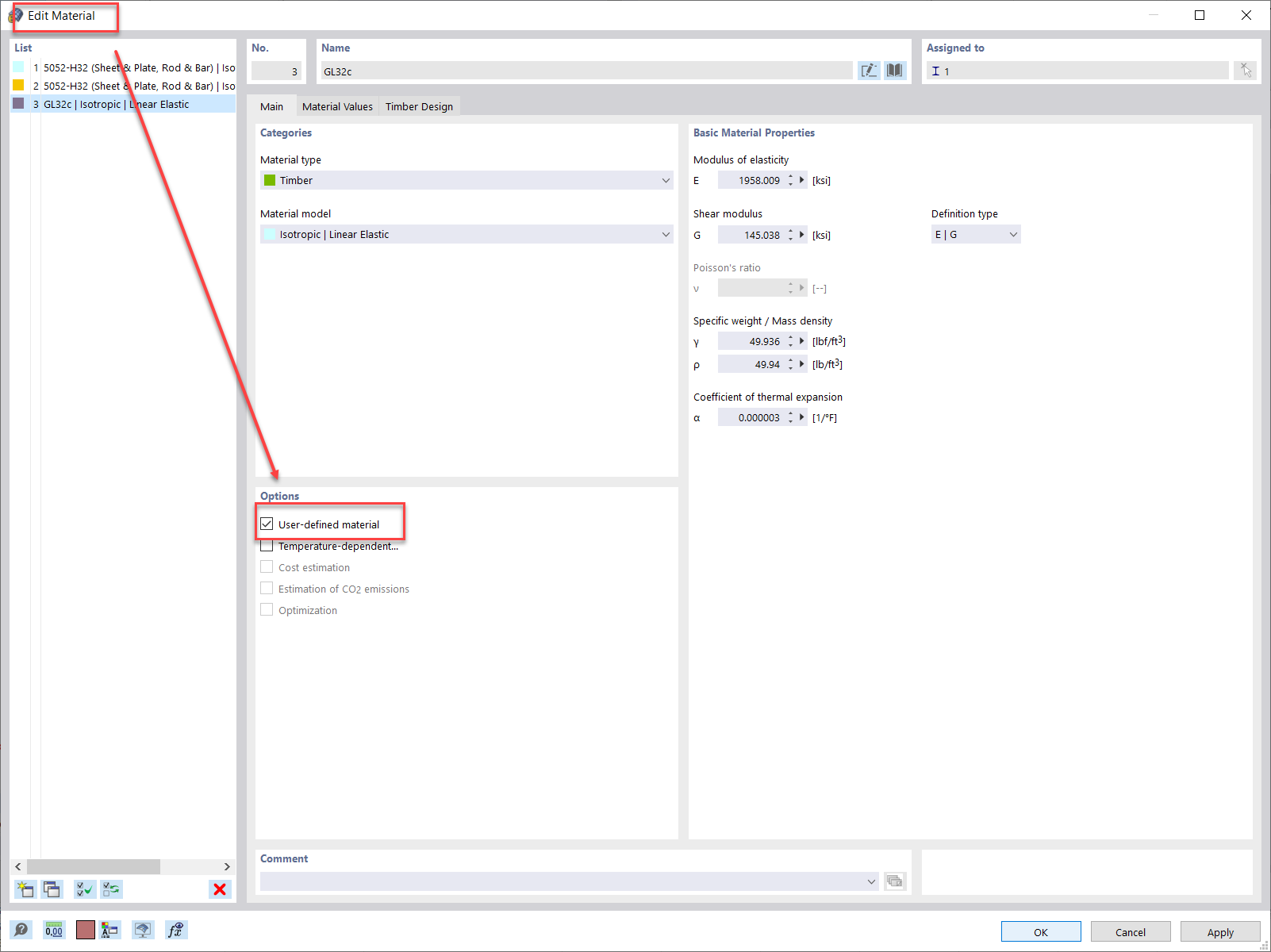Apply the material changes
1271x952 pixels.
(x=1219, y=931)
